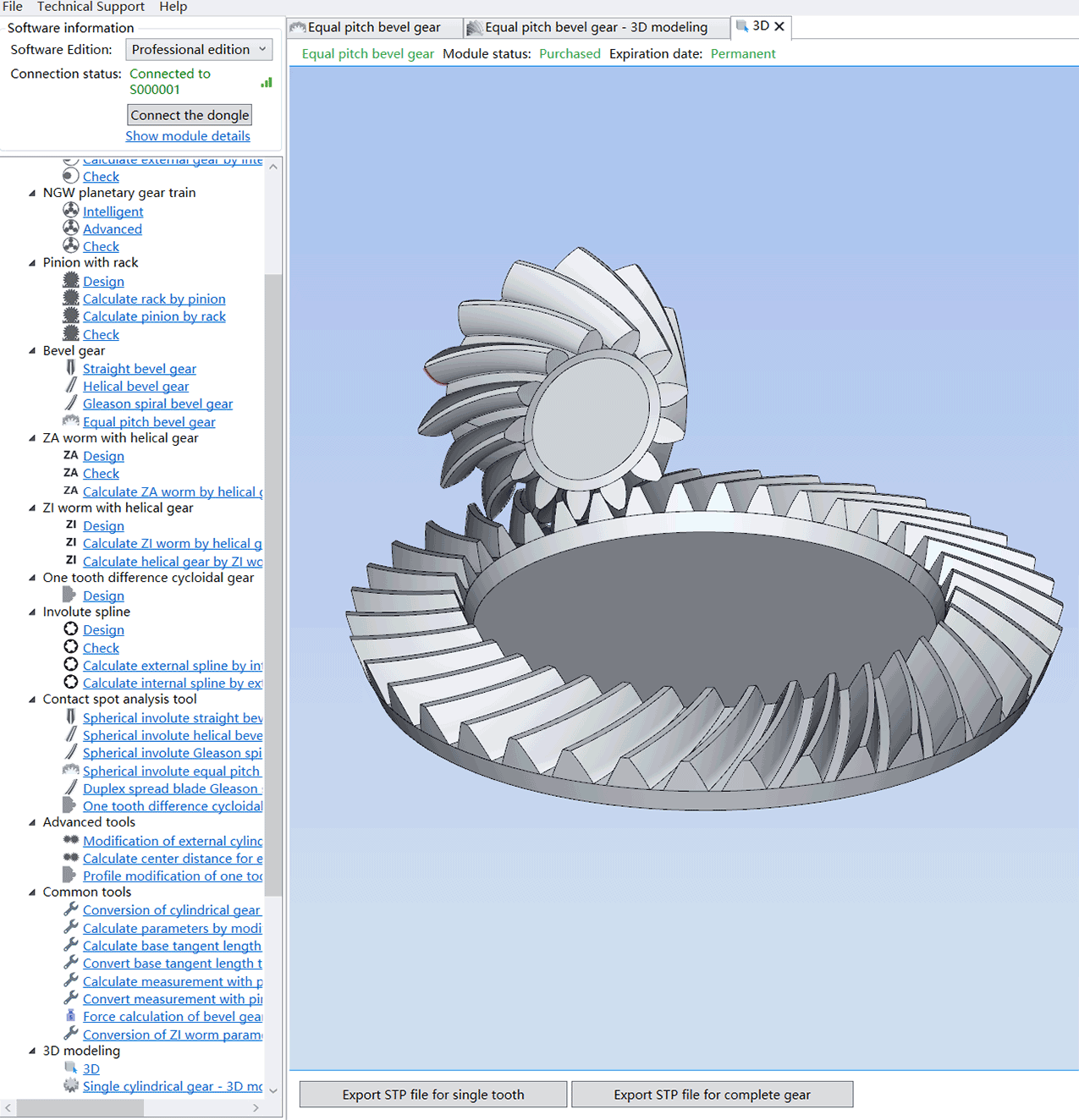The height and width of the screenshot is (1120, 1079).
Task: Click the planetary gear icon beside Intelligent
Action: [71, 211]
